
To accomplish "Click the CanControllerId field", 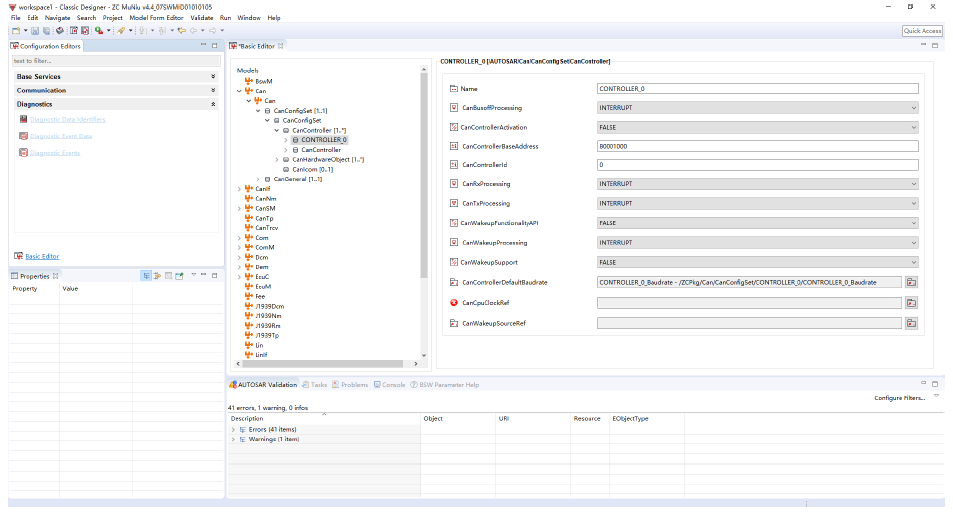I will pyautogui.click(x=757, y=165).
